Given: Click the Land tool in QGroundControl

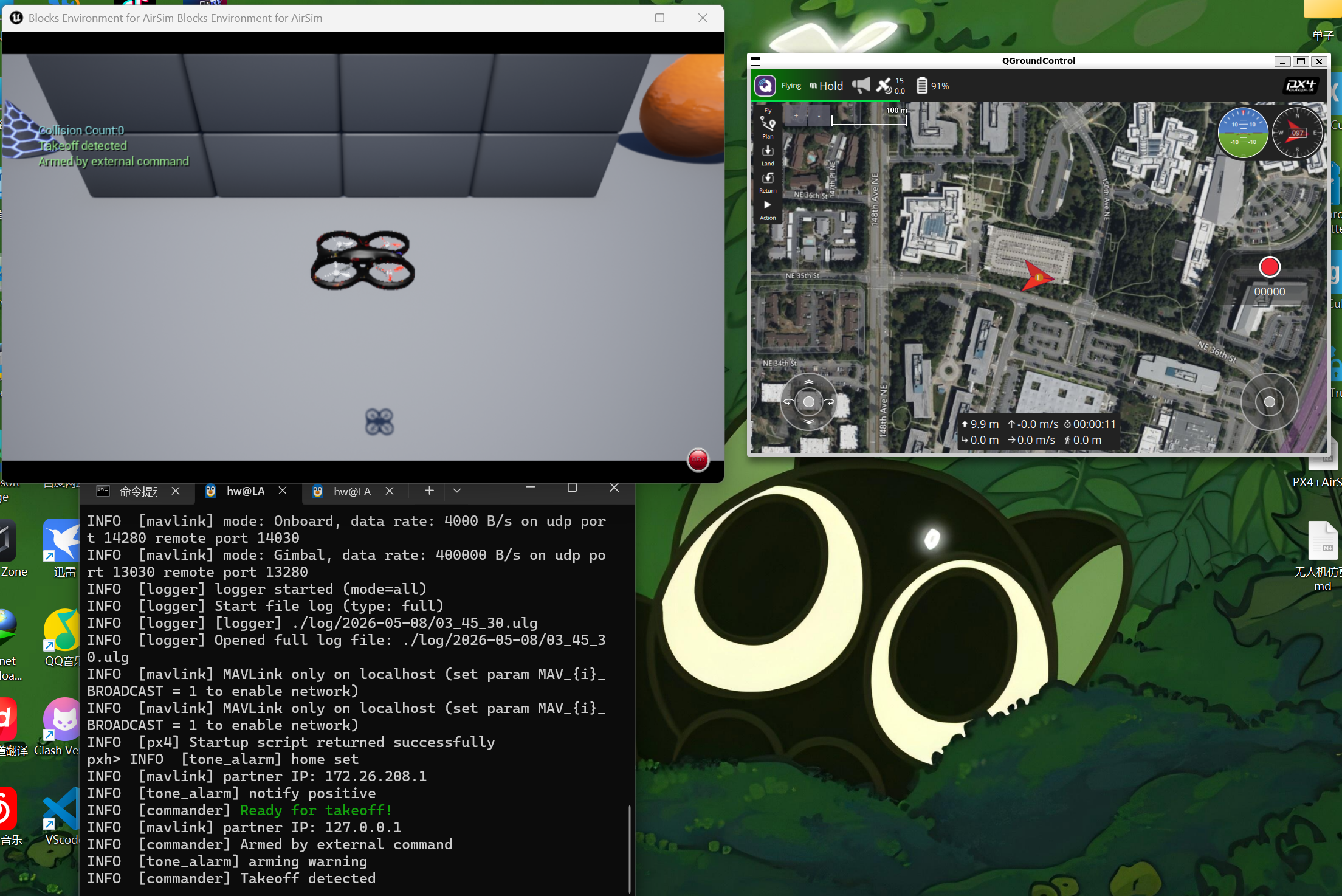Looking at the screenshot, I should coord(768,155).
